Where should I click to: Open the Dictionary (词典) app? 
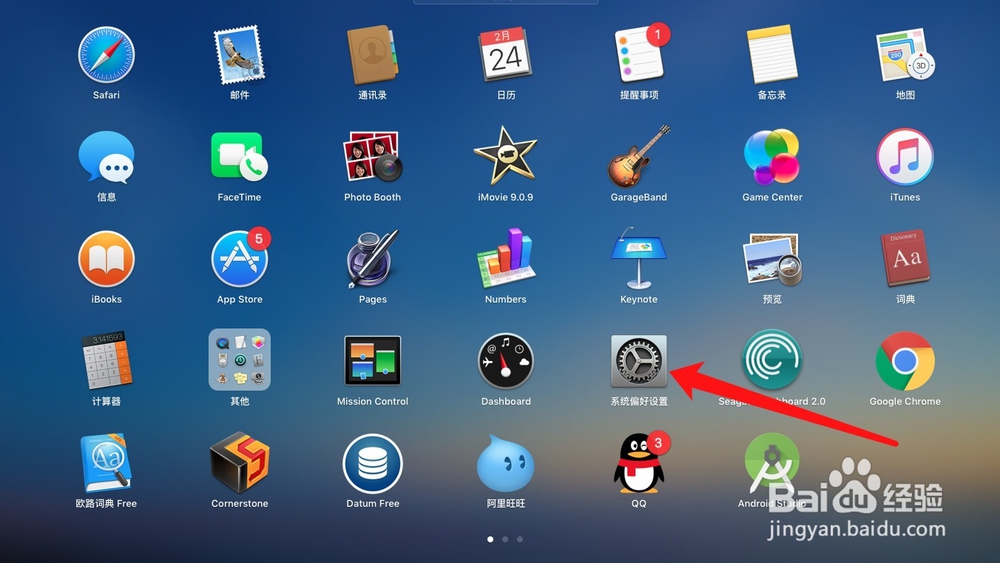pyautogui.click(x=905, y=259)
